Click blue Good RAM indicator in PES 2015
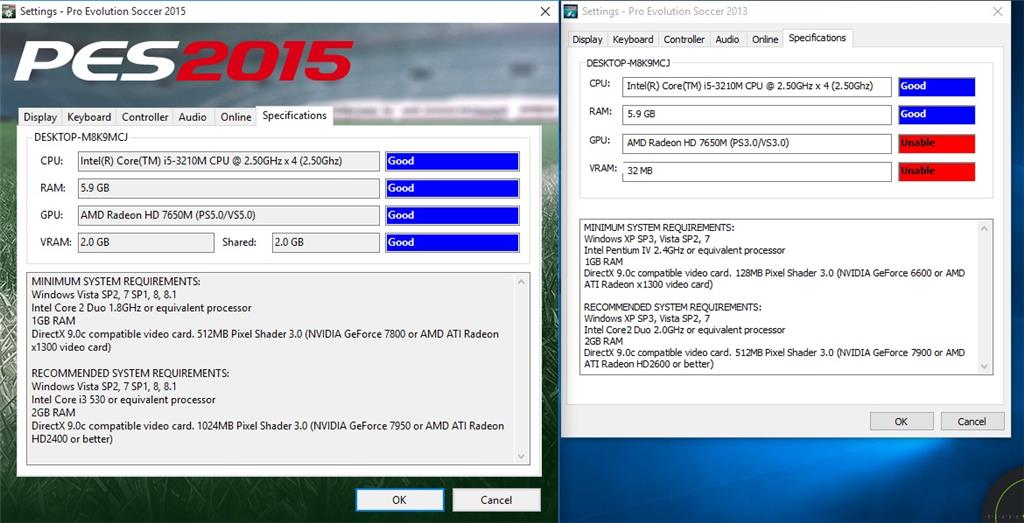The width and height of the screenshot is (1024, 523). 453,188
